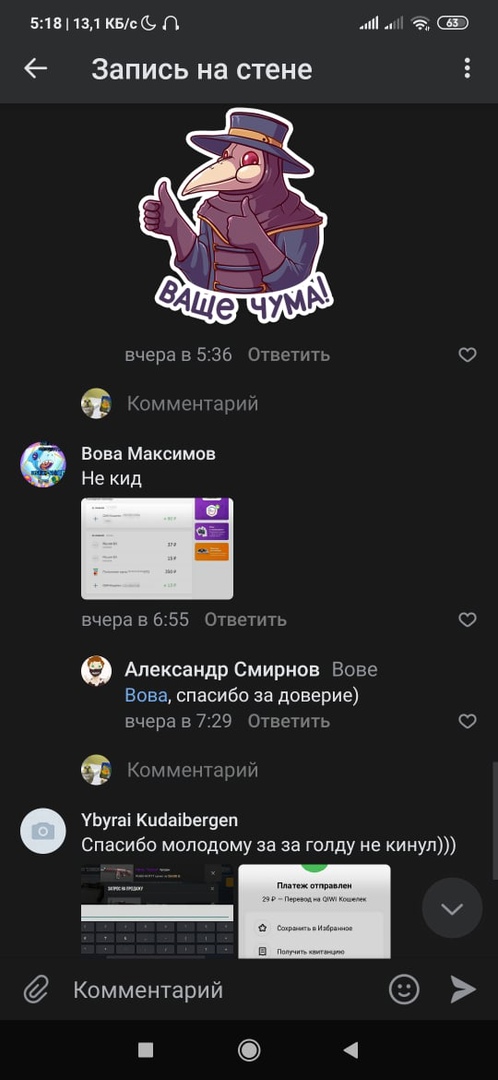Open the three-dot options menu
The image size is (498, 1080).
(467, 68)
